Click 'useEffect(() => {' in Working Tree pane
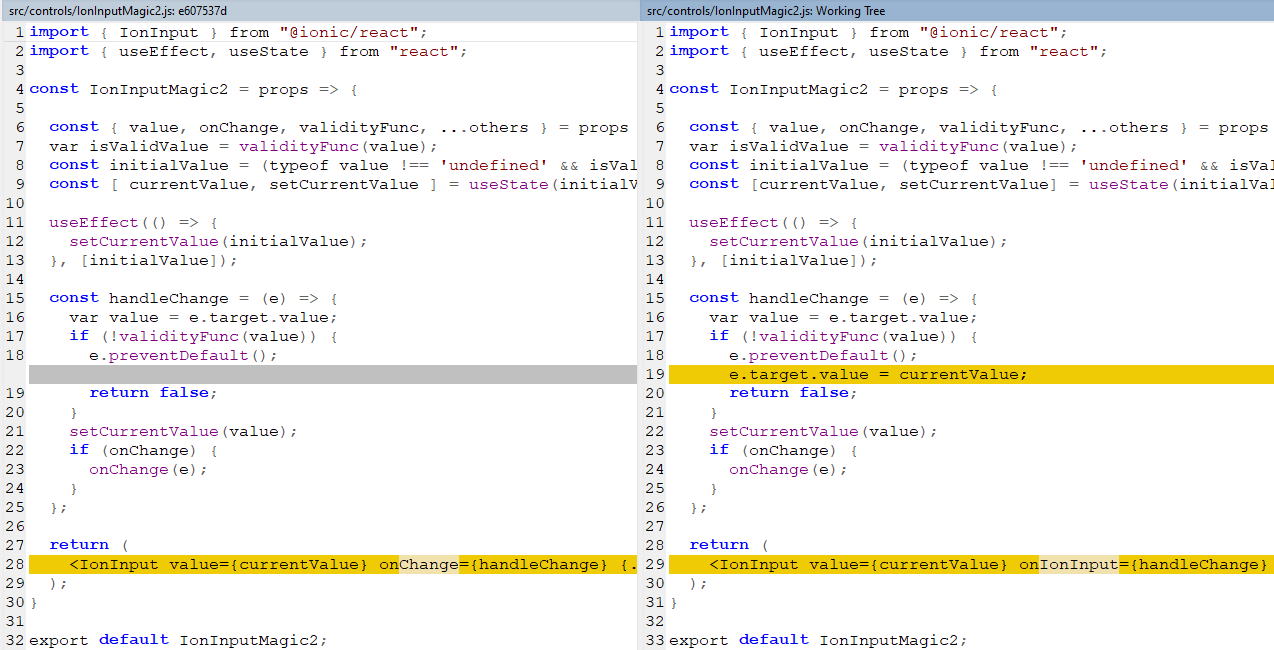 coord(773,222)
